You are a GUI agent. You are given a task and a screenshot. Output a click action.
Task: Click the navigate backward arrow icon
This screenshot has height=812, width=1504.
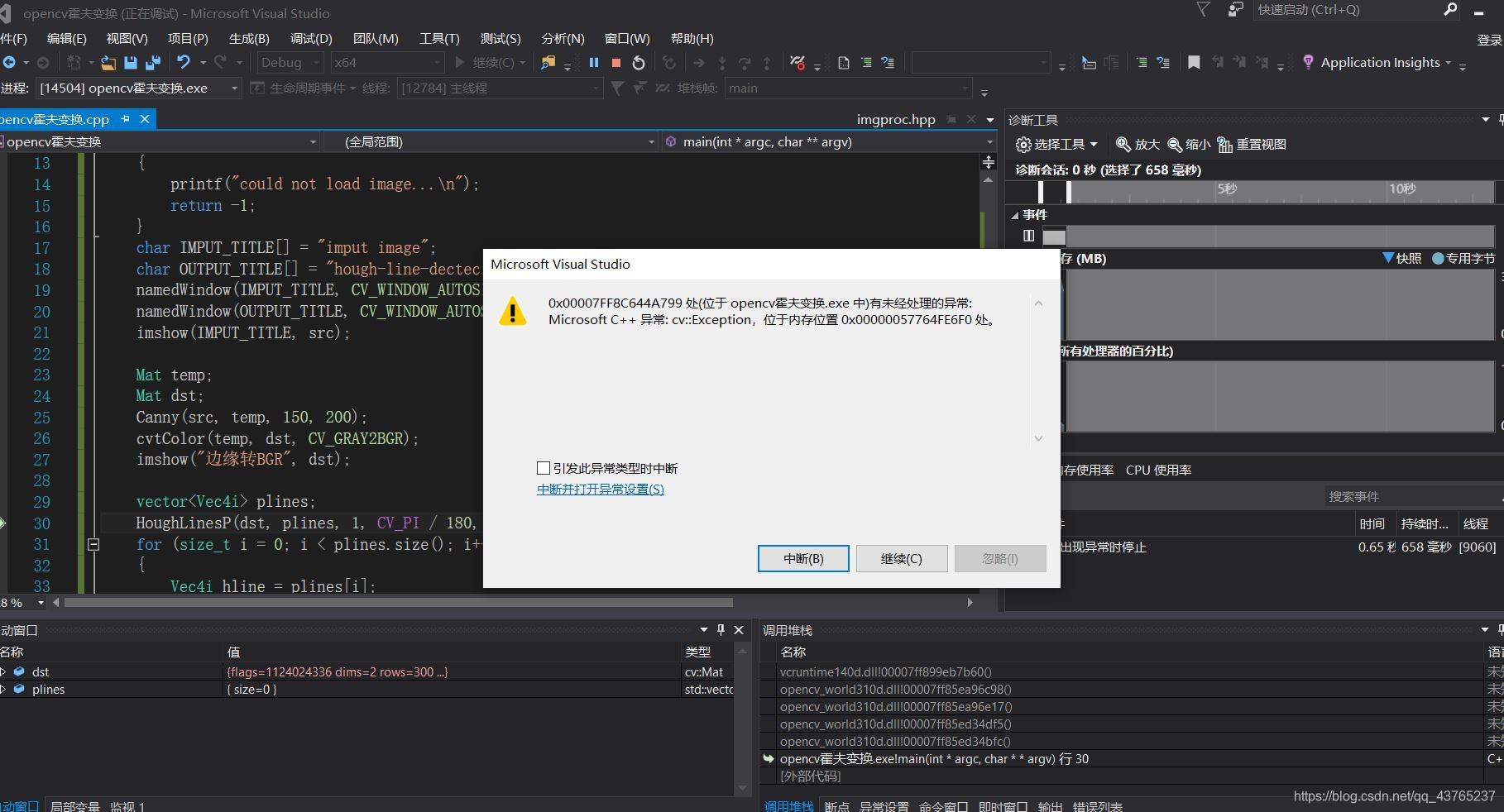[x=9, y=62]
